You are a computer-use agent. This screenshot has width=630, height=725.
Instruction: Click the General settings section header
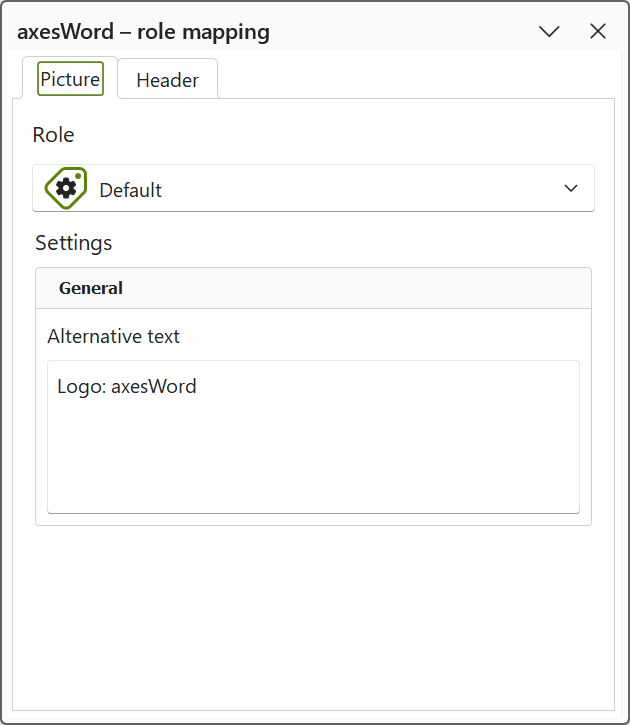click(x=313, y=288)
